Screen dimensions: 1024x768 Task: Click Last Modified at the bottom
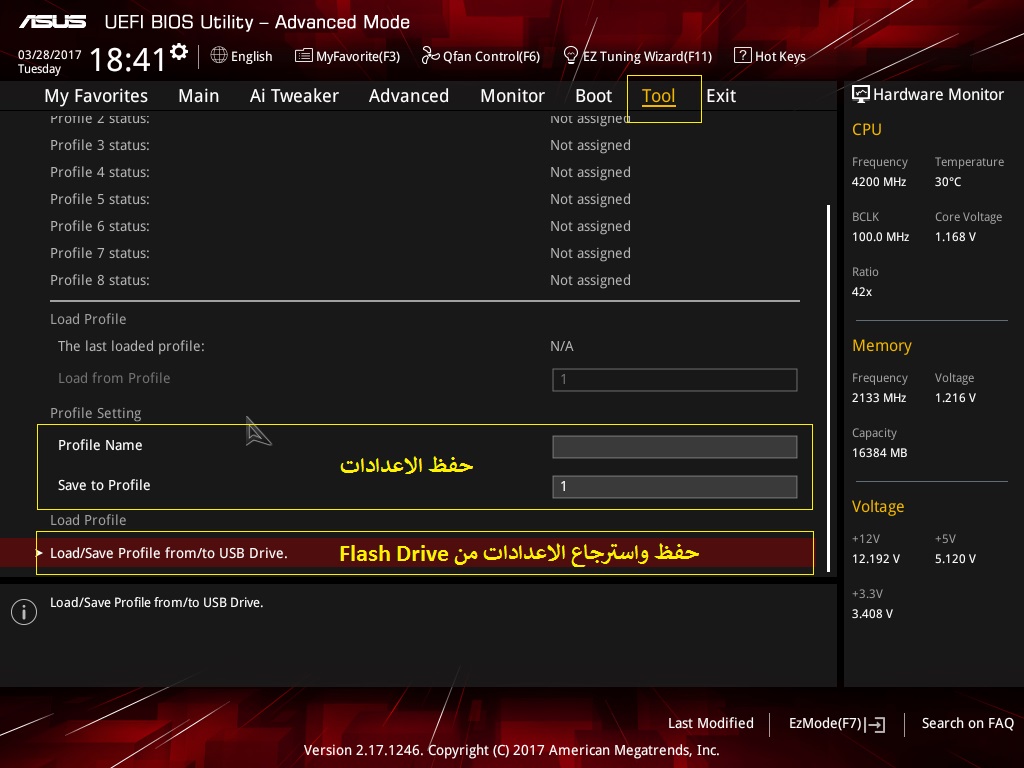pyautogui.click(x=711, y=723)
